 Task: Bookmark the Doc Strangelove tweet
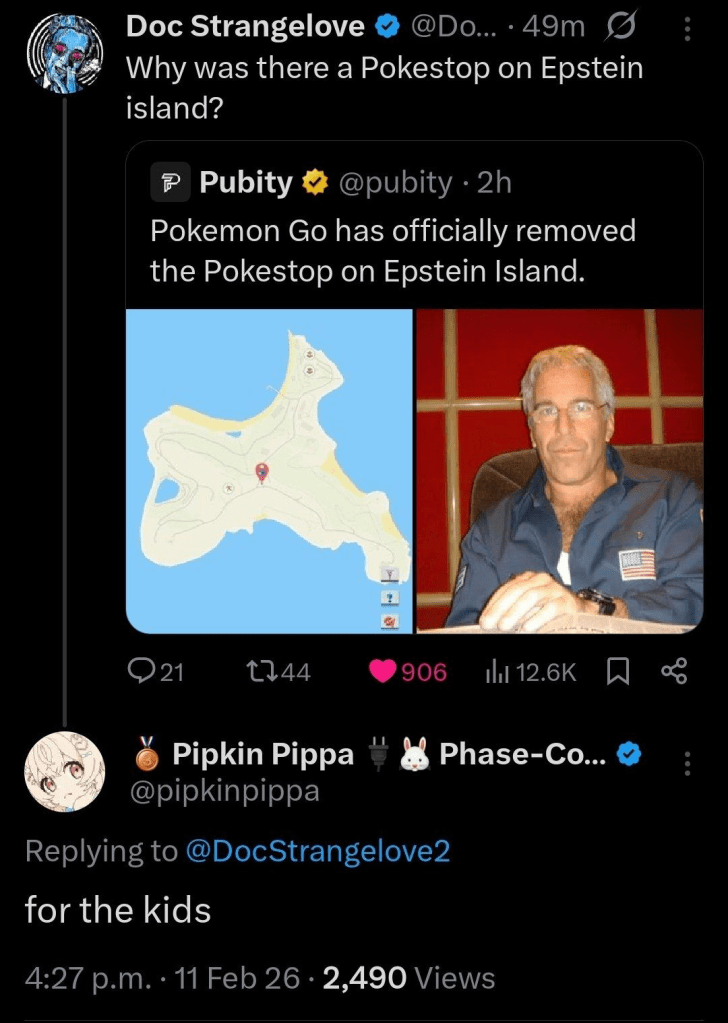(x=616, y=673)
